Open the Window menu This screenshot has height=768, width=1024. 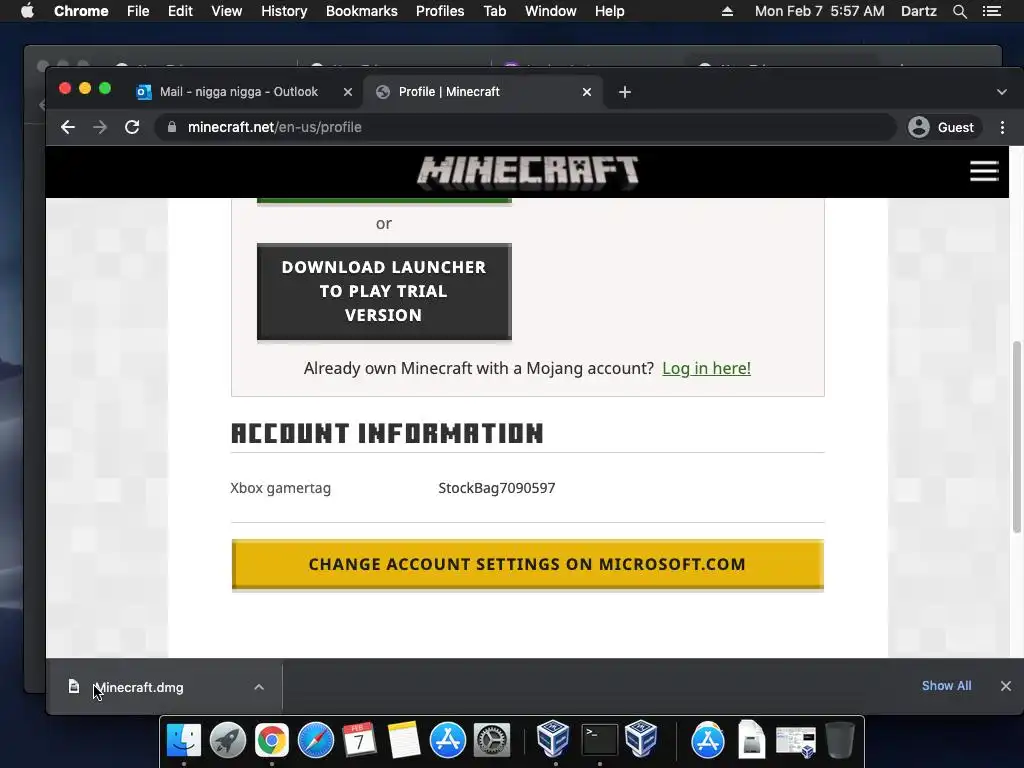[x=551, y=11]
